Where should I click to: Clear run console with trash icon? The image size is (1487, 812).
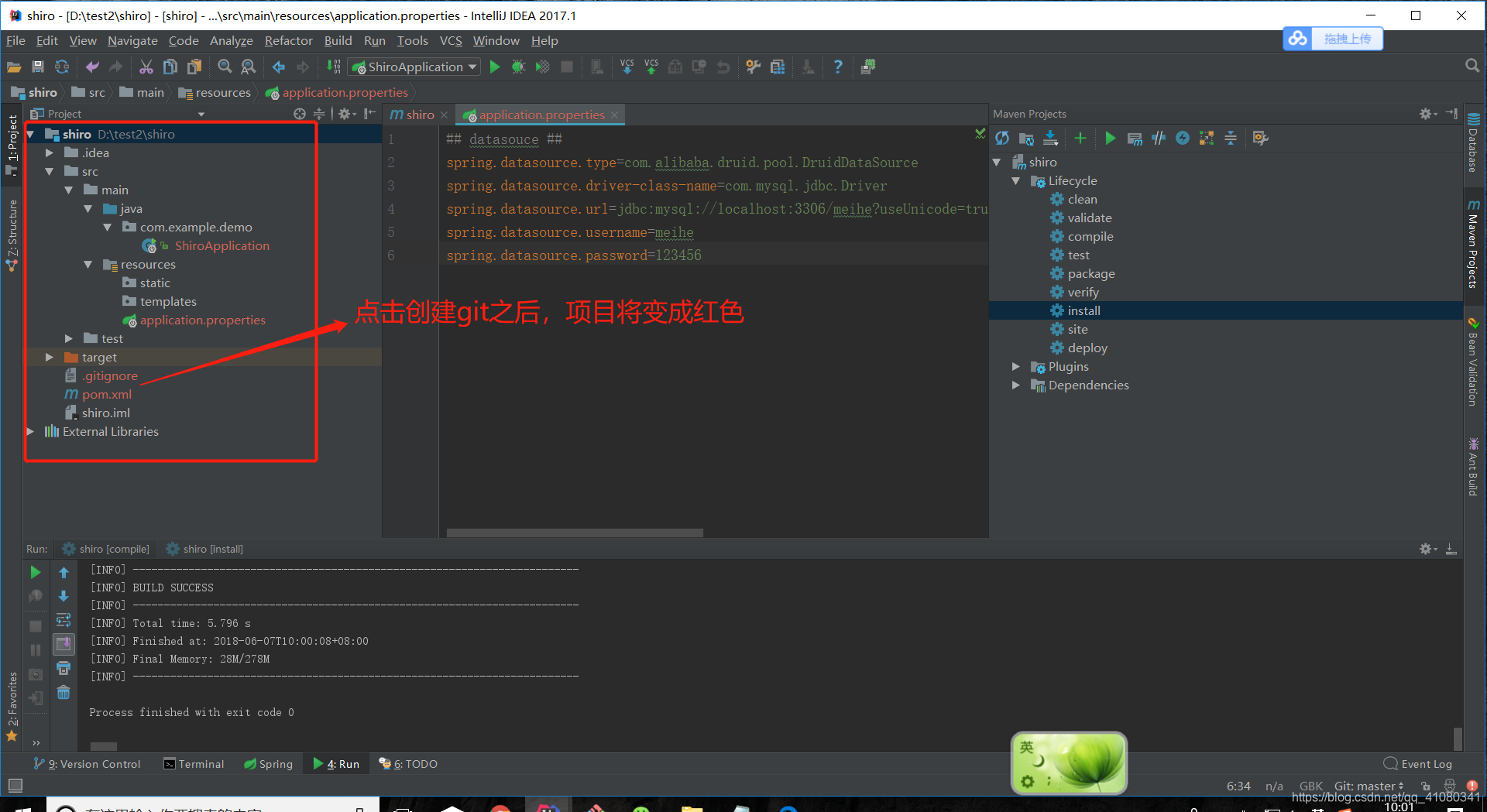pos(64,692)
